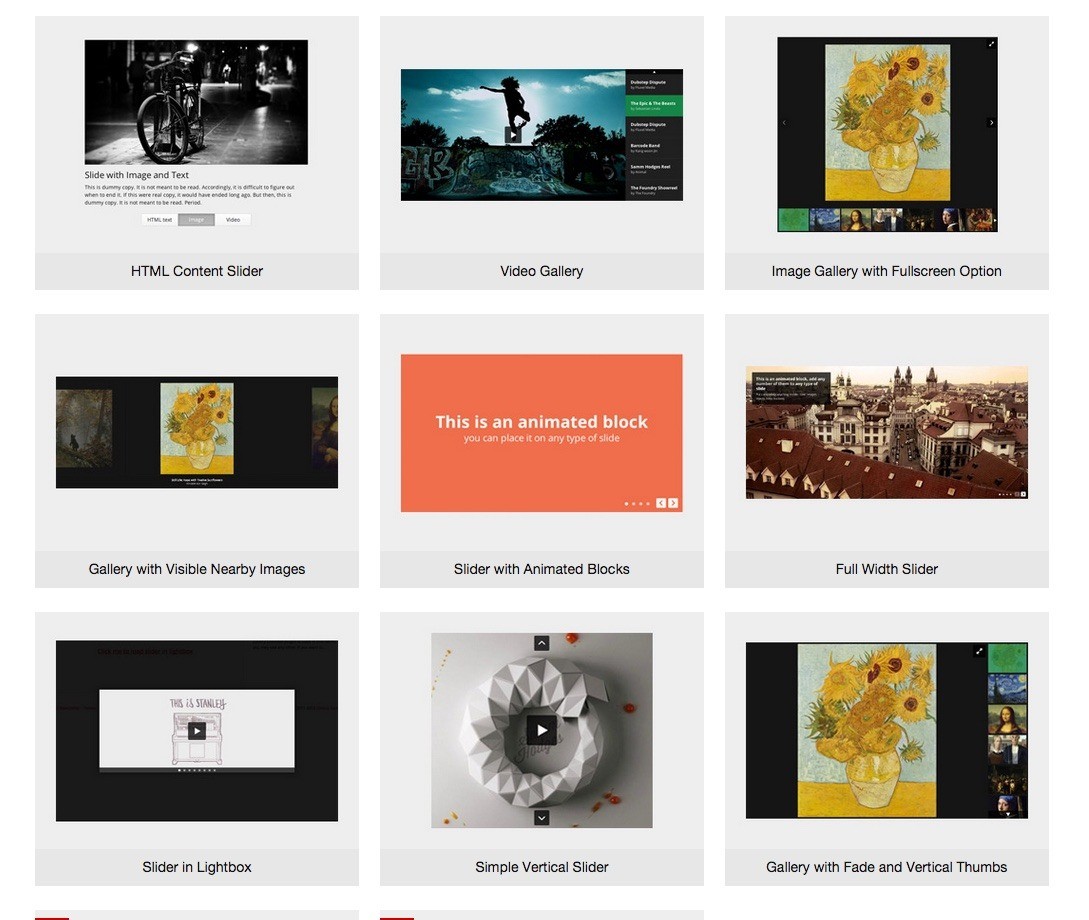Click the 'Slide with Image and Text' heading
The image size is (1089, 920).
[137, 175]
